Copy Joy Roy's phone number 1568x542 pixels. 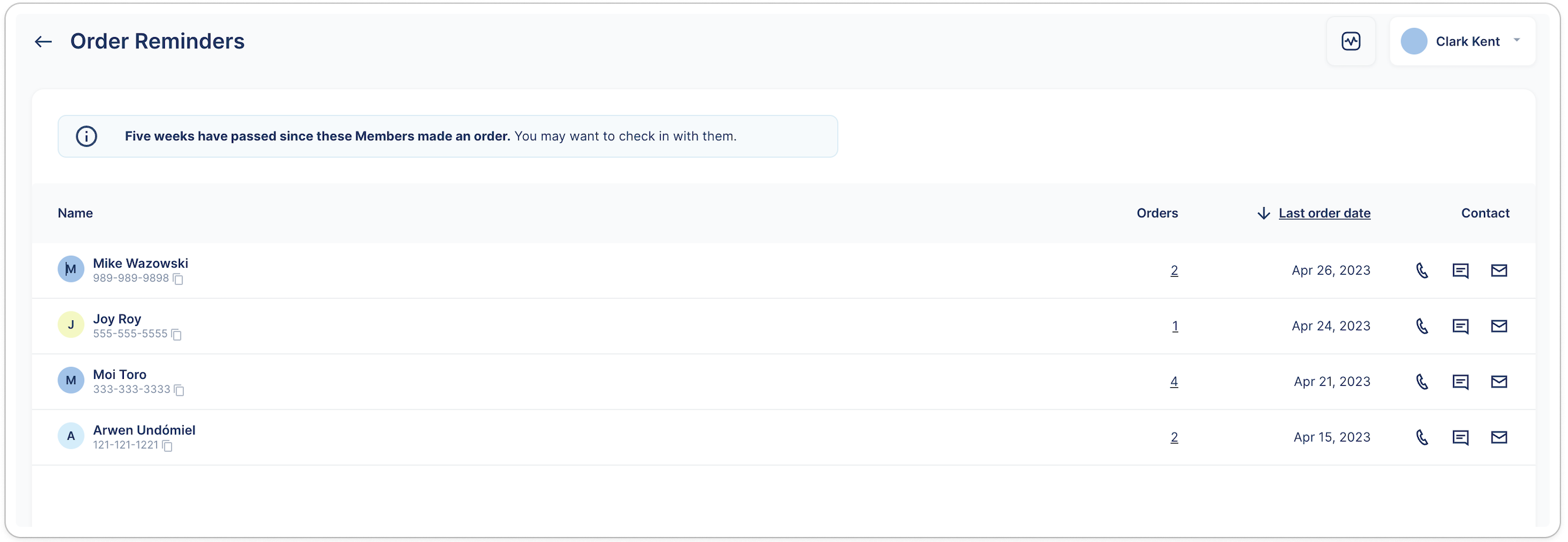click(x=177, y=335)
